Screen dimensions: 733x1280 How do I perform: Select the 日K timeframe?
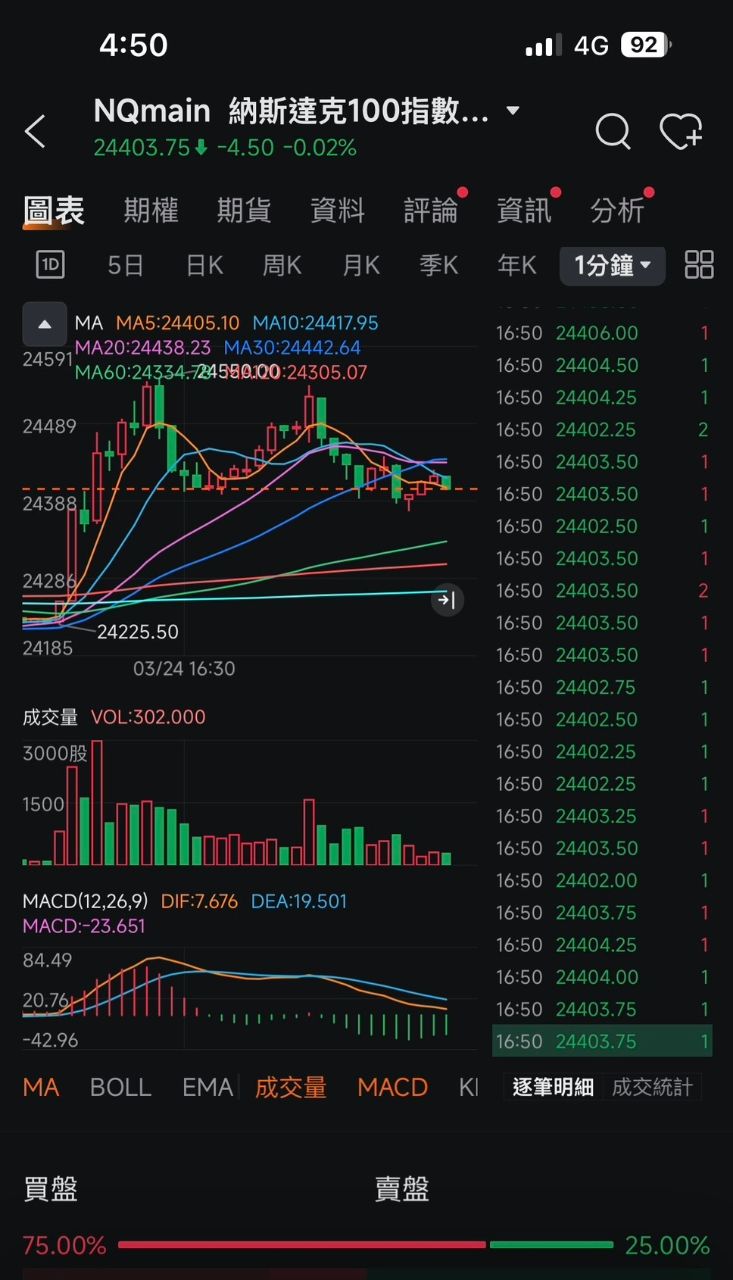205,265
